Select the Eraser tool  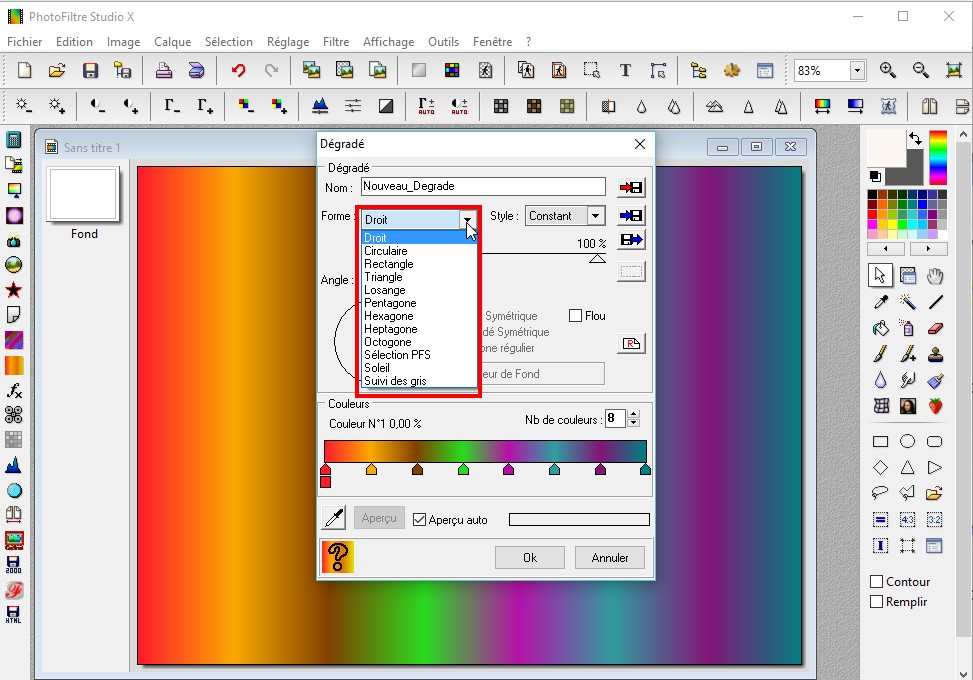936,328
